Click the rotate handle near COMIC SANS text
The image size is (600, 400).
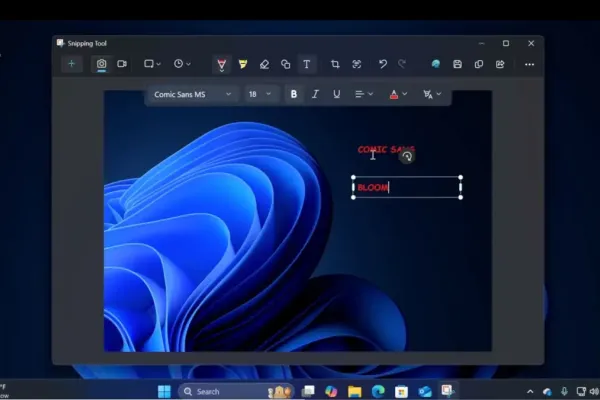coord(407,157)
